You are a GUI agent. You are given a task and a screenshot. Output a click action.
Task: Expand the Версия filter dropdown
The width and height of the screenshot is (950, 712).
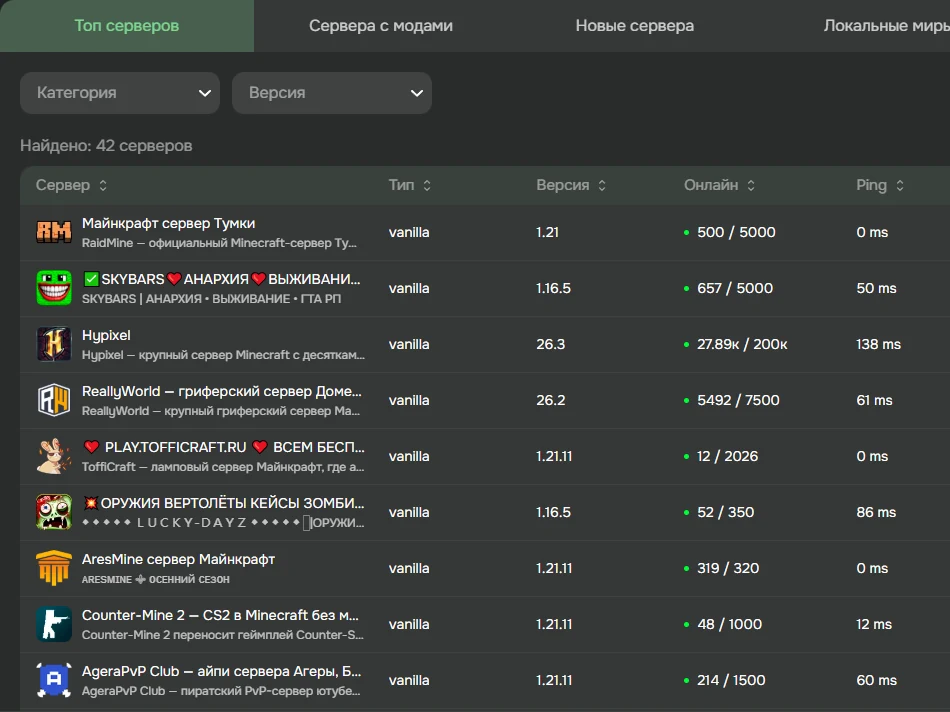332,93
